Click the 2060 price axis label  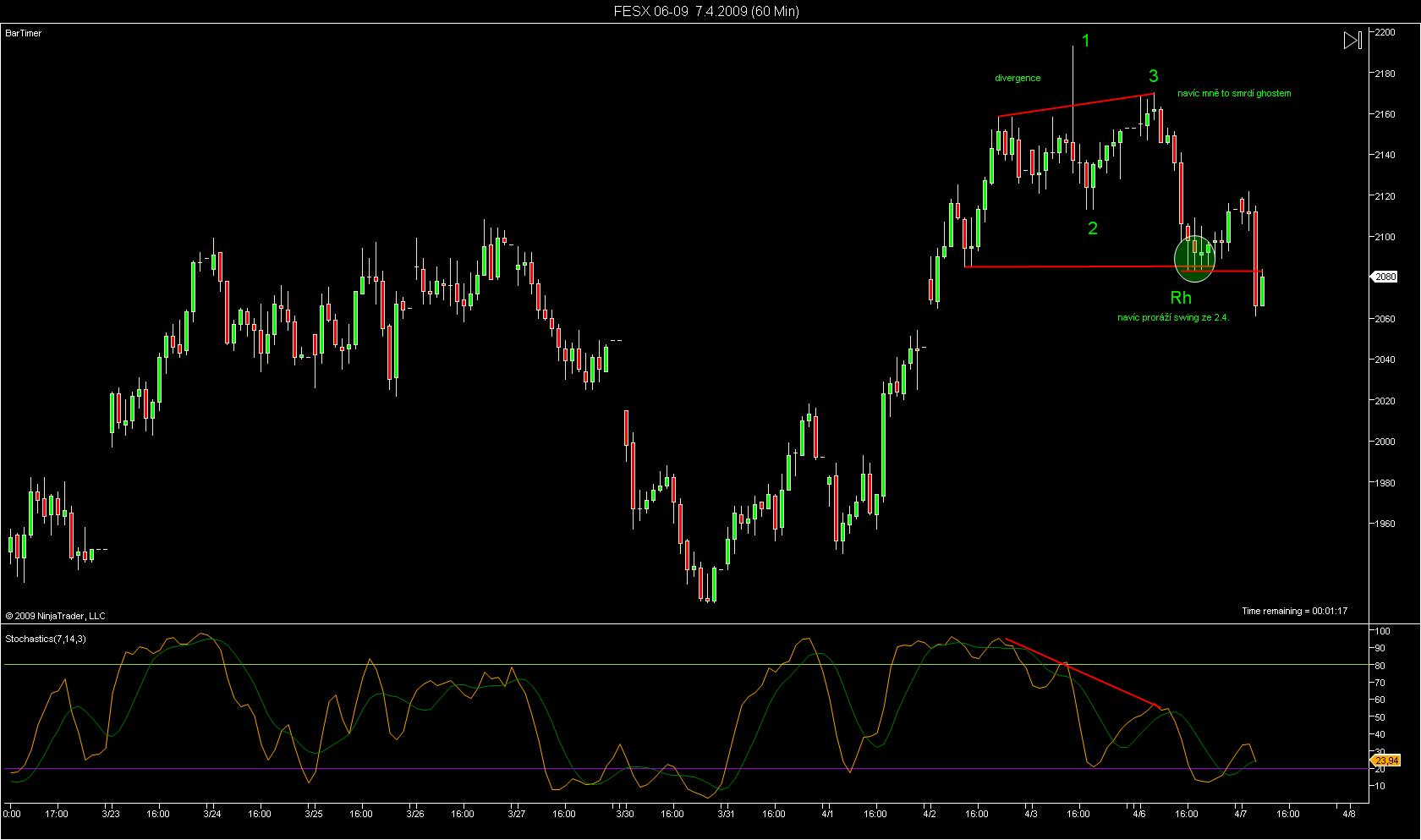point(1385,319)
